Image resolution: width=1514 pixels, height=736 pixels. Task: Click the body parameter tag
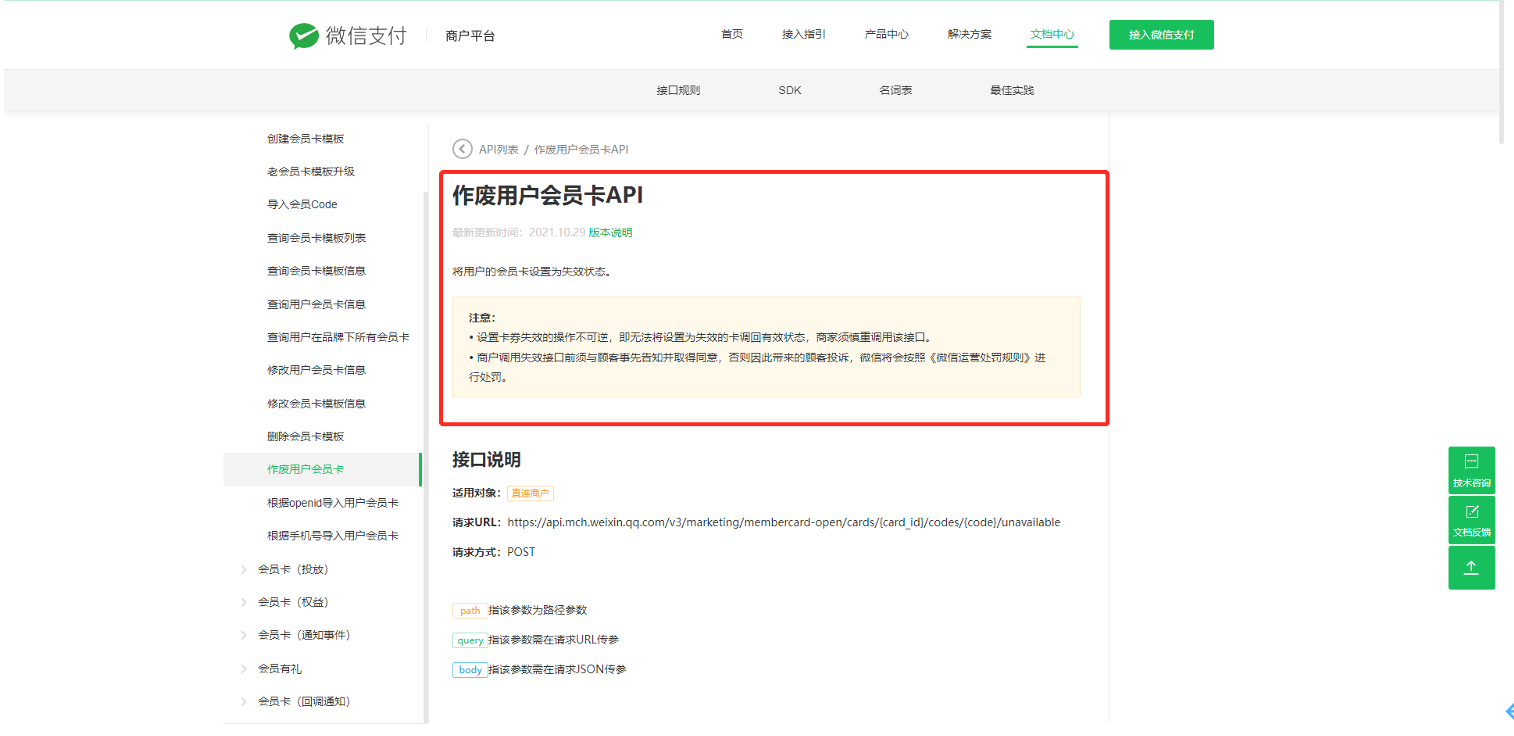click(x=470, y=670)
